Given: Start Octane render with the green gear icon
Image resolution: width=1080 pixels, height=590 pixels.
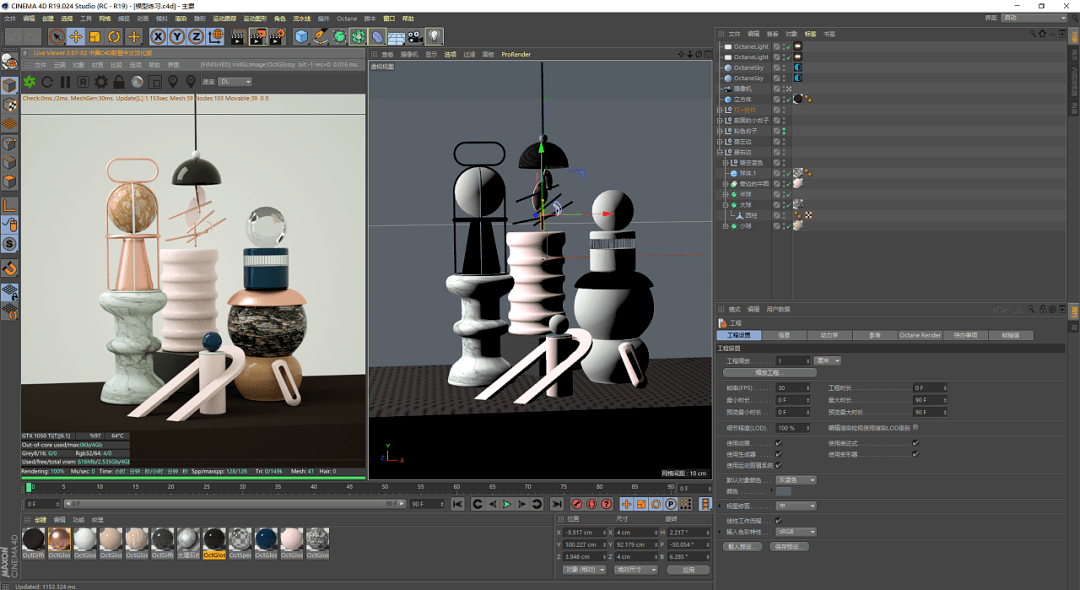Looking at the screenshot, I should coord(30,82).
